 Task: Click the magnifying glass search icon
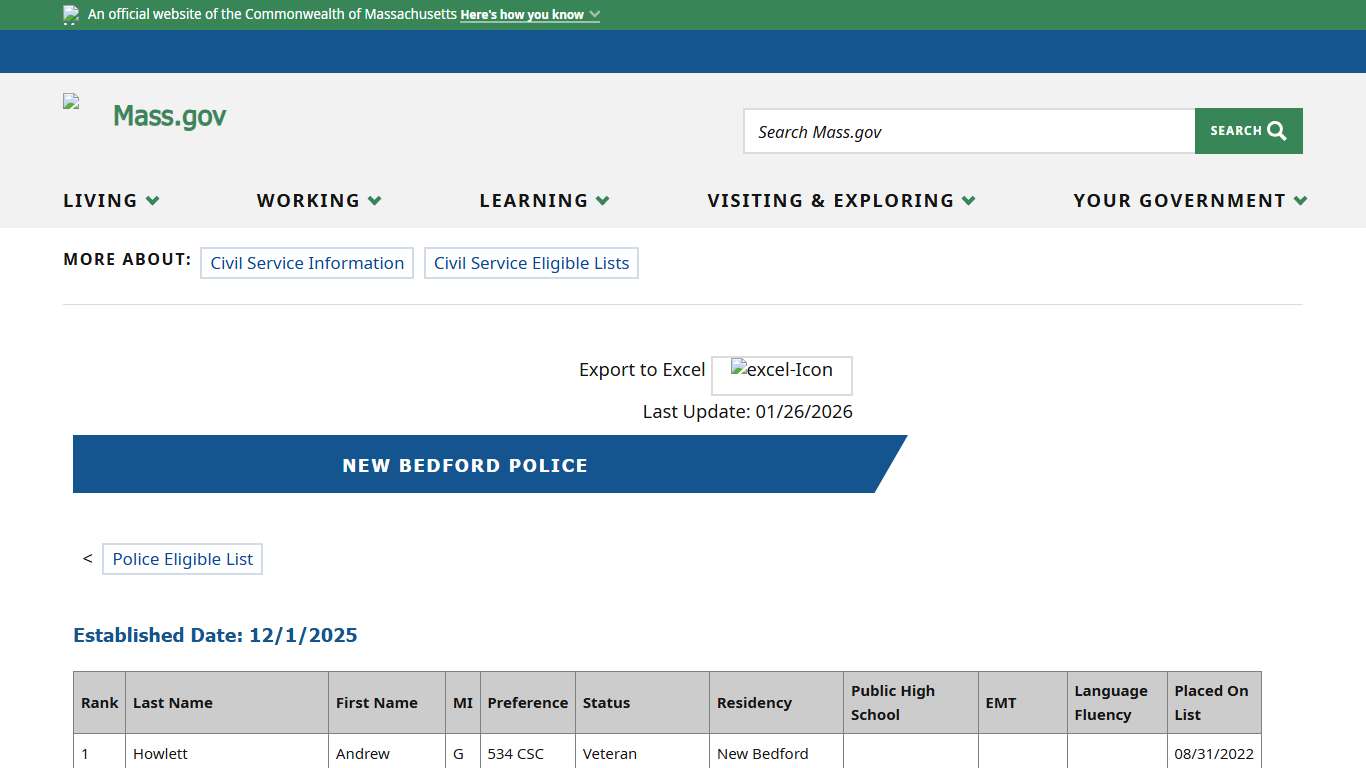pos(1276,130)
